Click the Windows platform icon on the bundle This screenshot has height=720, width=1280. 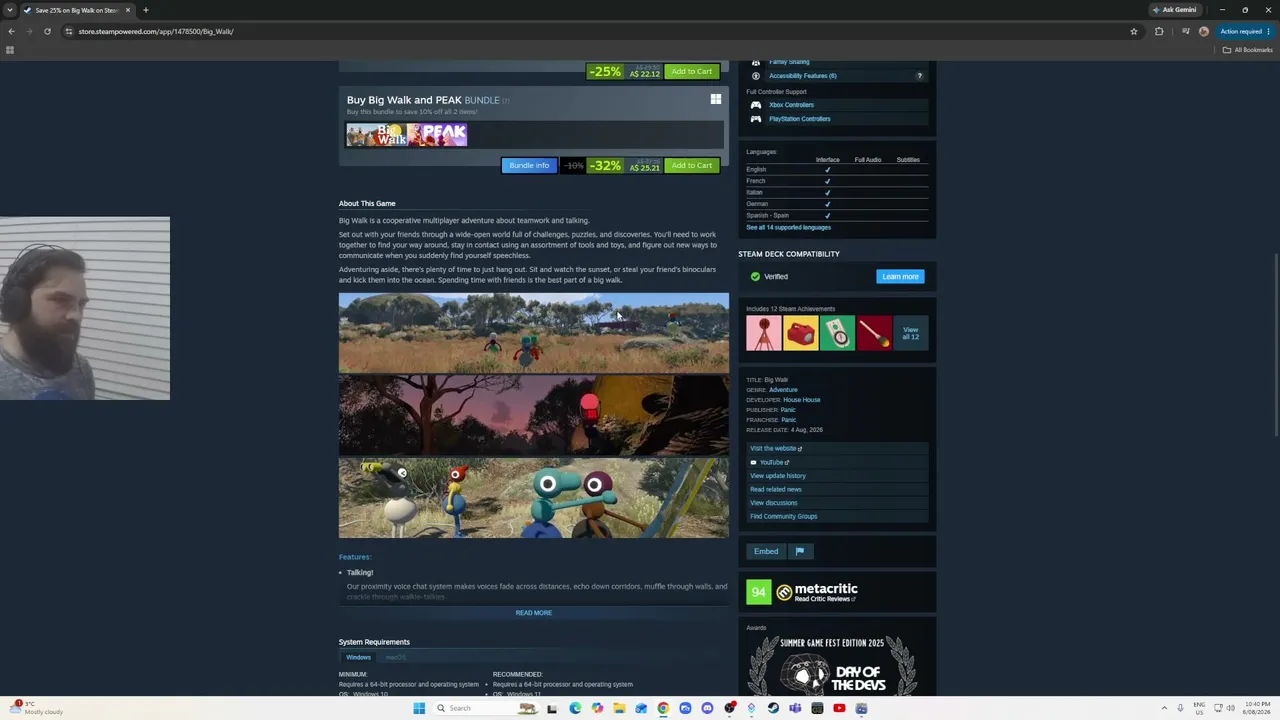point(716,99)
